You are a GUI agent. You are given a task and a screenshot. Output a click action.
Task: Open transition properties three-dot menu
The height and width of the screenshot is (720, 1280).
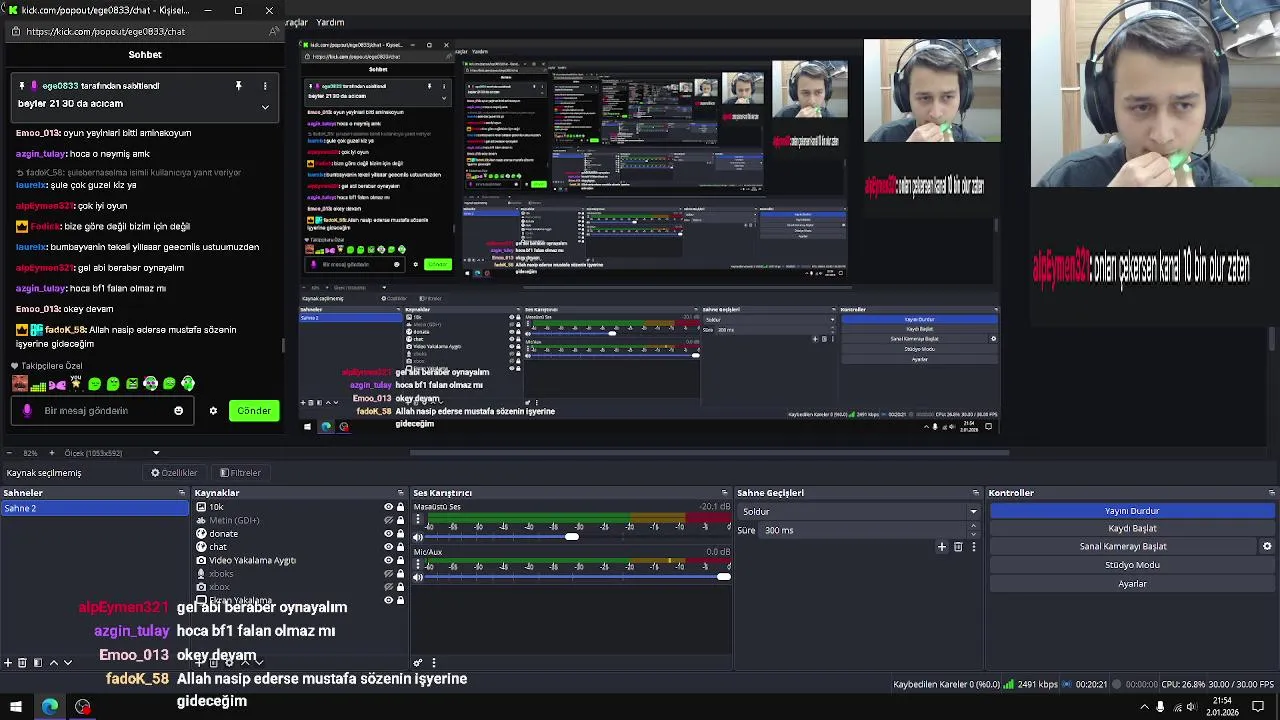tap(974, 547)
